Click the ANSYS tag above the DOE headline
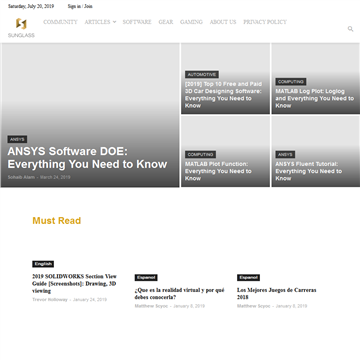 click(x=17, y=139)
